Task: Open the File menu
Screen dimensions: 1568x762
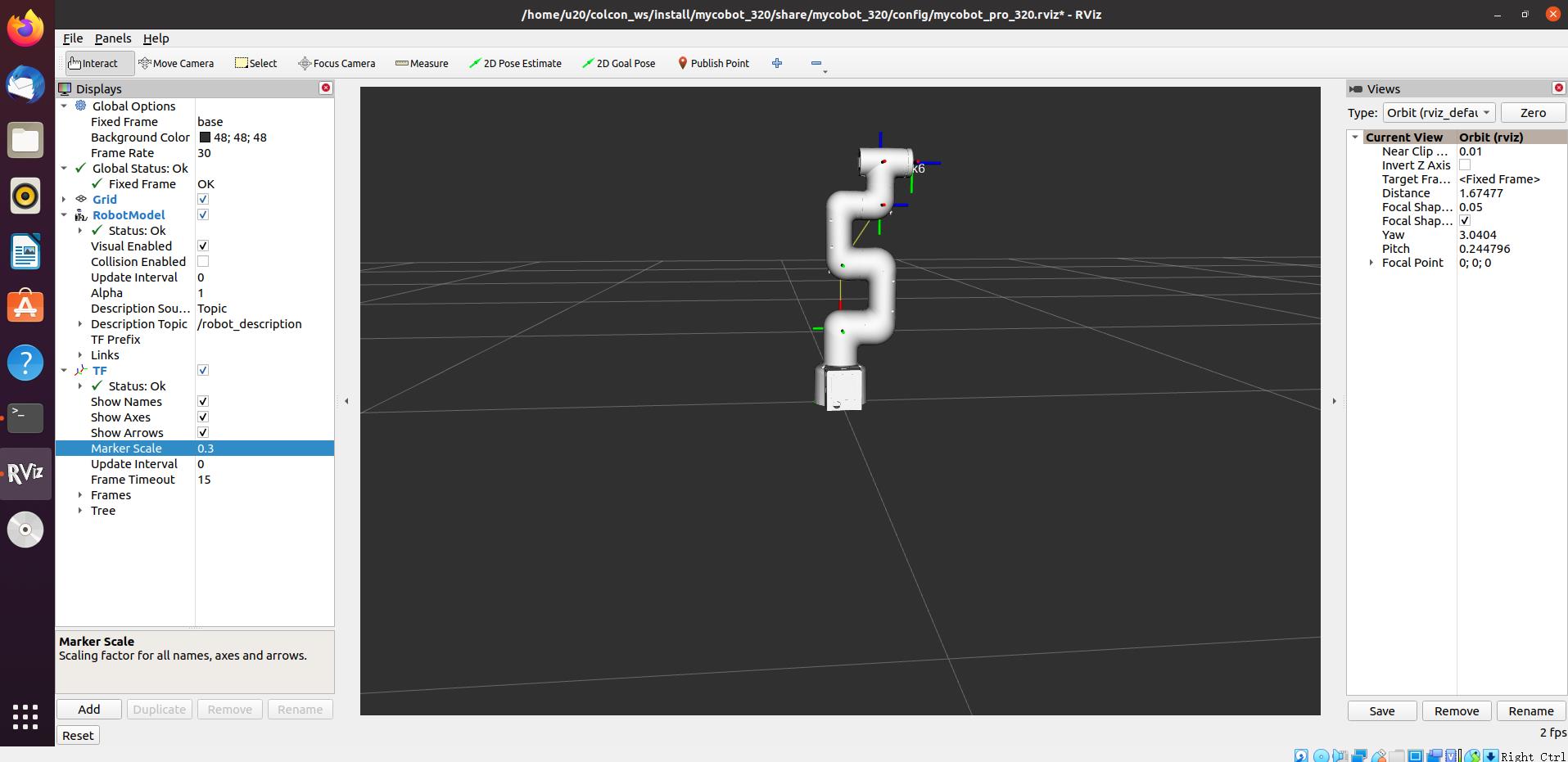Action: tap(73, 38)
